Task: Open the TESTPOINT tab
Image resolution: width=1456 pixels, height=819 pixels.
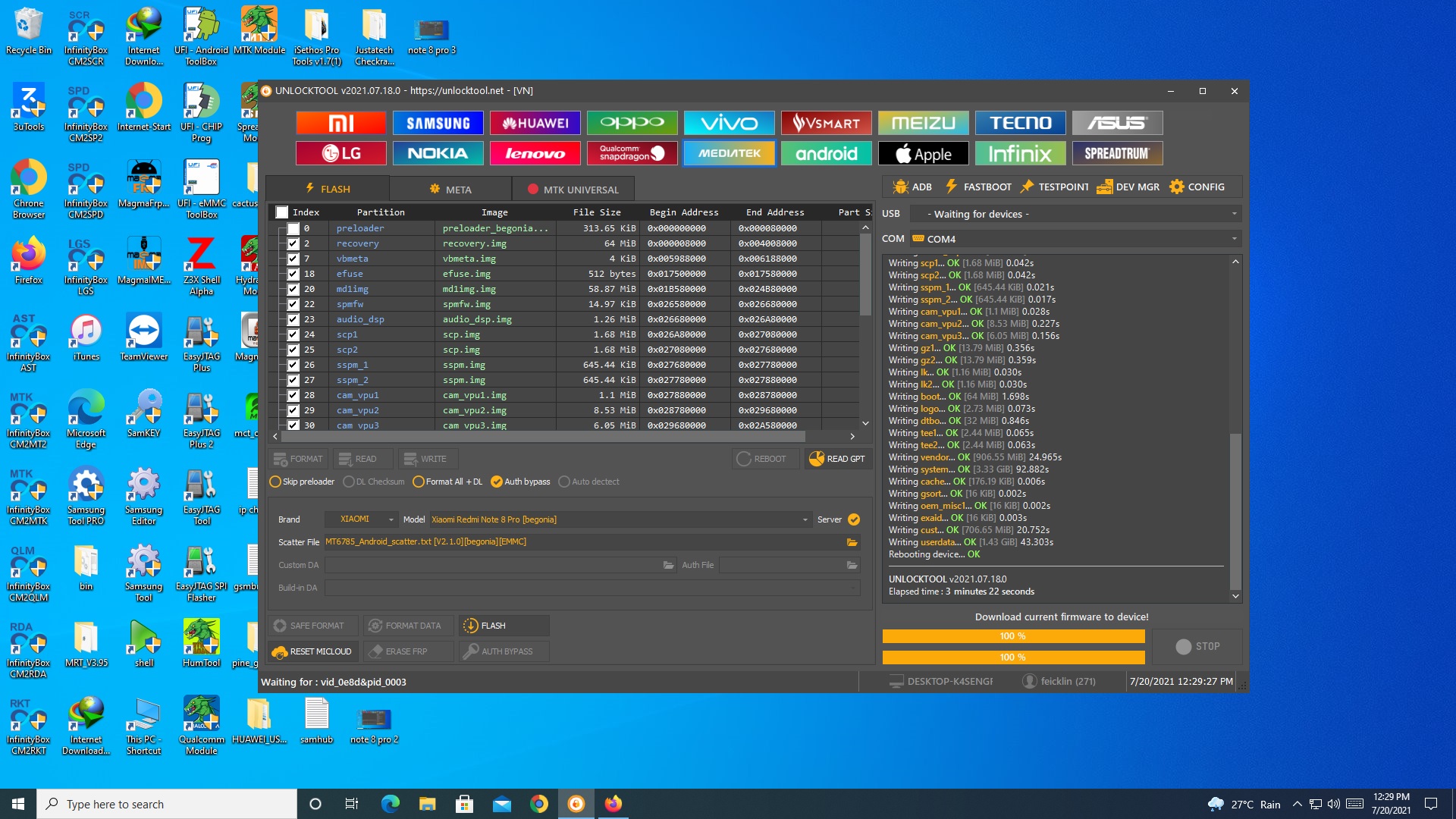Action: pos(1054,187)
